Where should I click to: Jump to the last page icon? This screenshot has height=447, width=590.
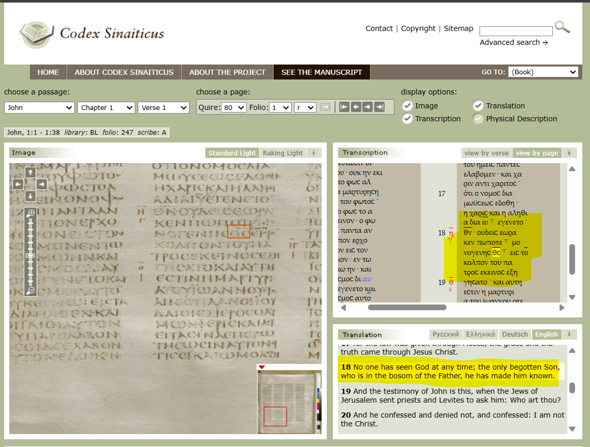(379, 107)
